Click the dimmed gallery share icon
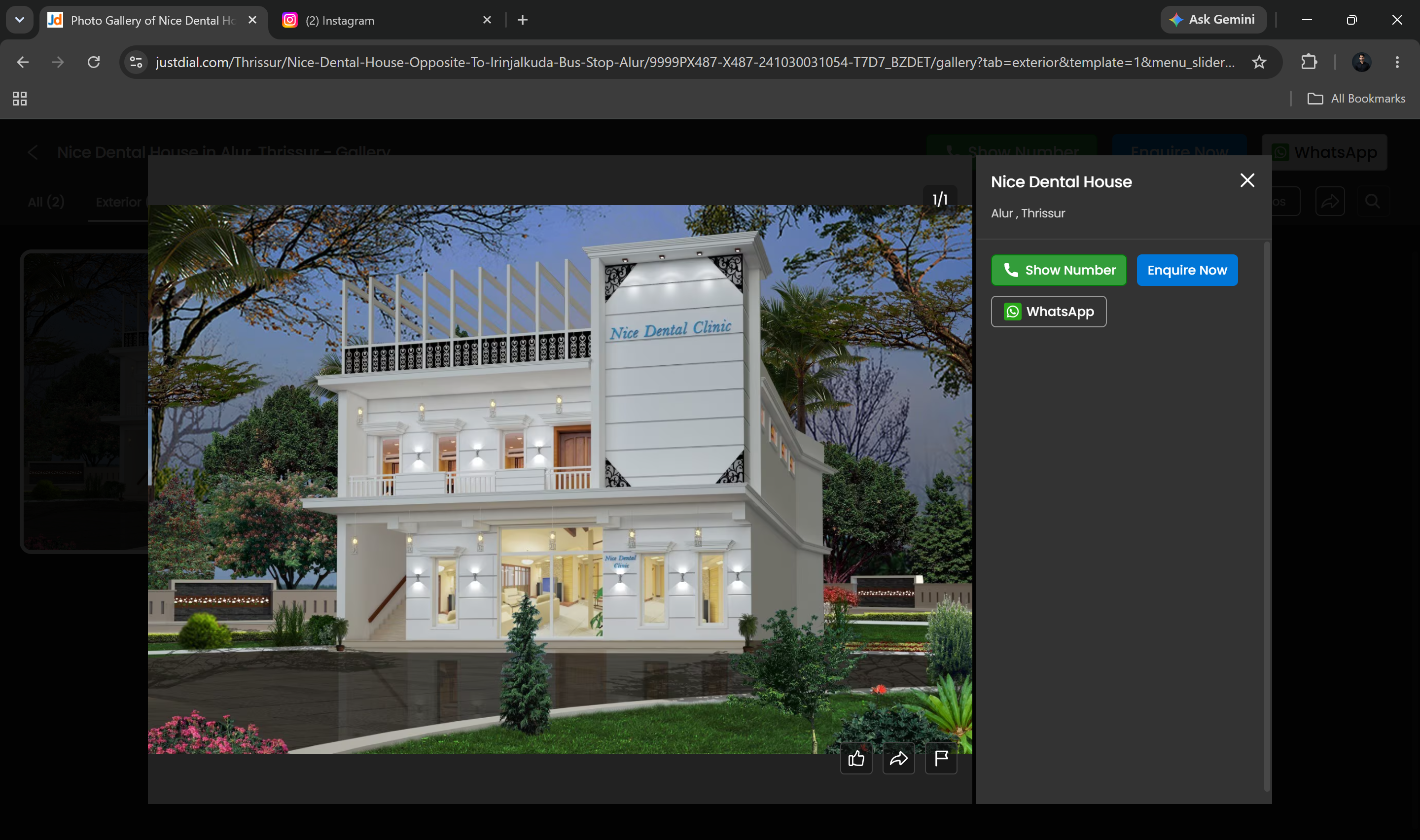 click(x=1330, y=201)
